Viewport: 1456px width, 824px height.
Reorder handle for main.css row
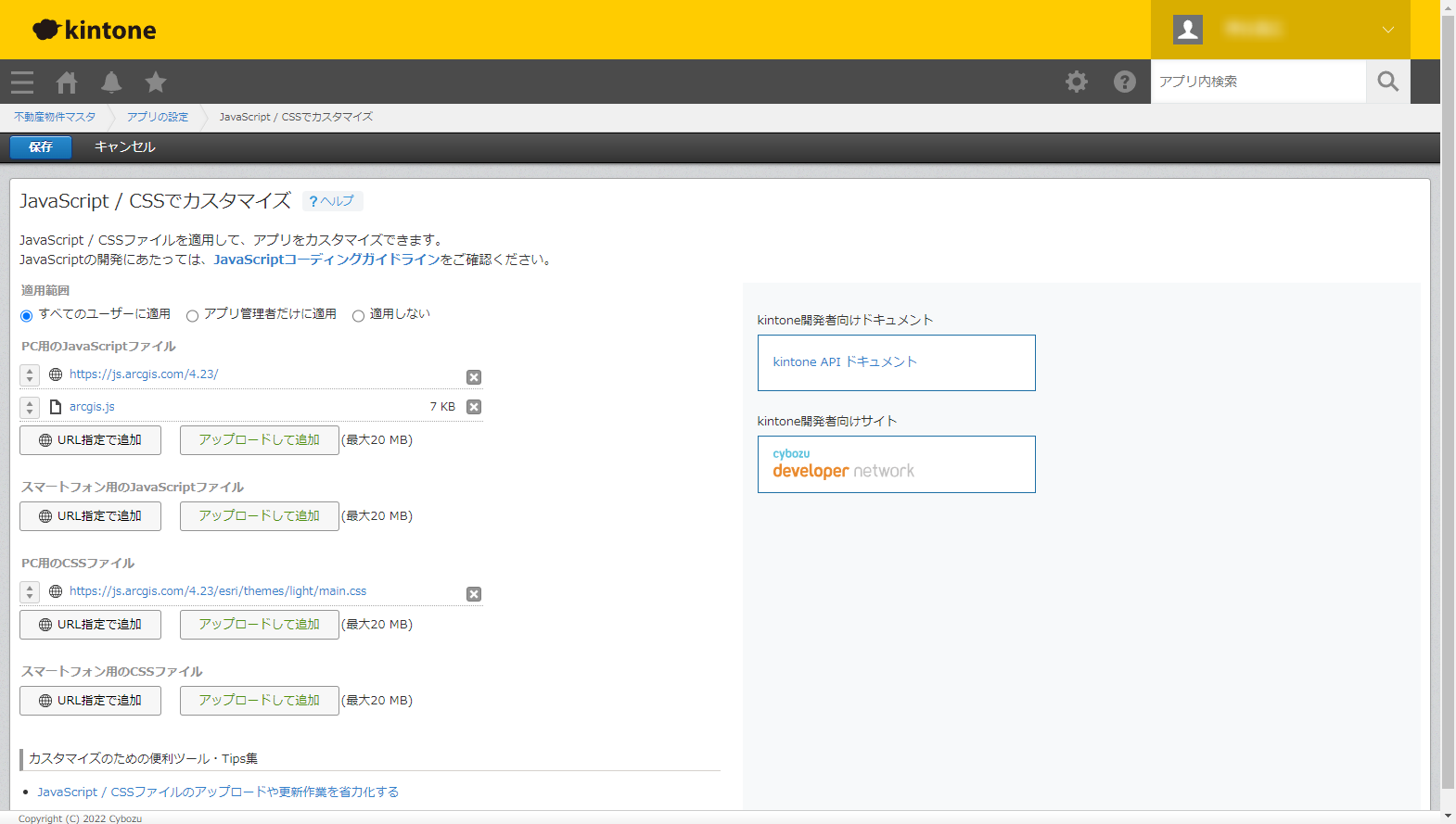[30, 591]
